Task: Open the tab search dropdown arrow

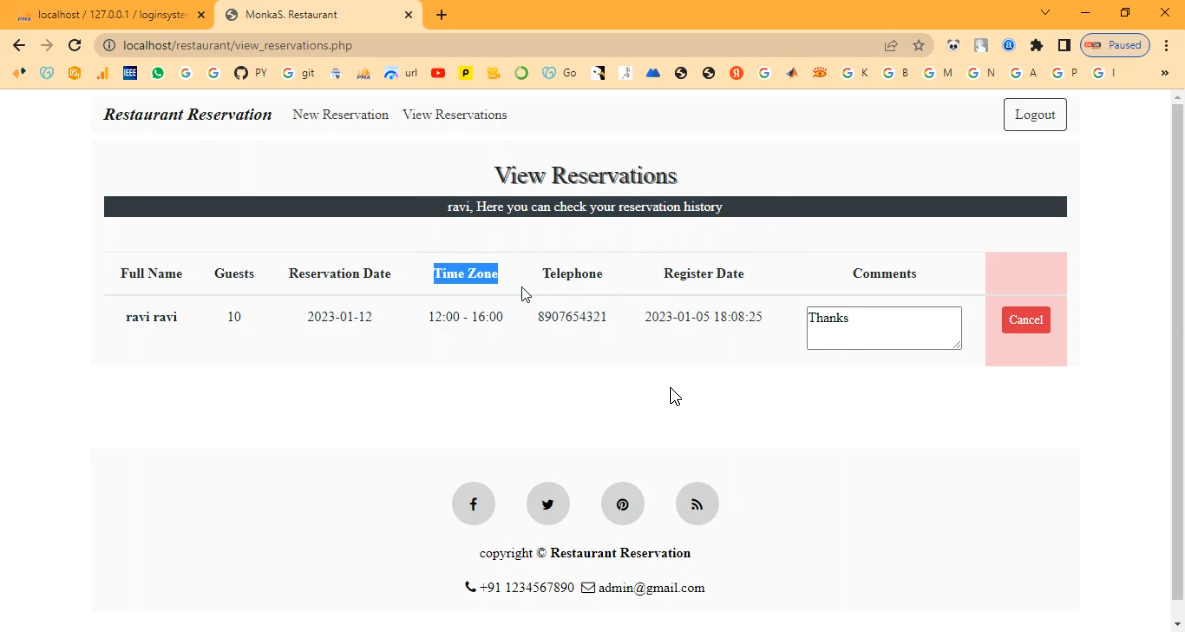Action: [x=1045, y=13]
